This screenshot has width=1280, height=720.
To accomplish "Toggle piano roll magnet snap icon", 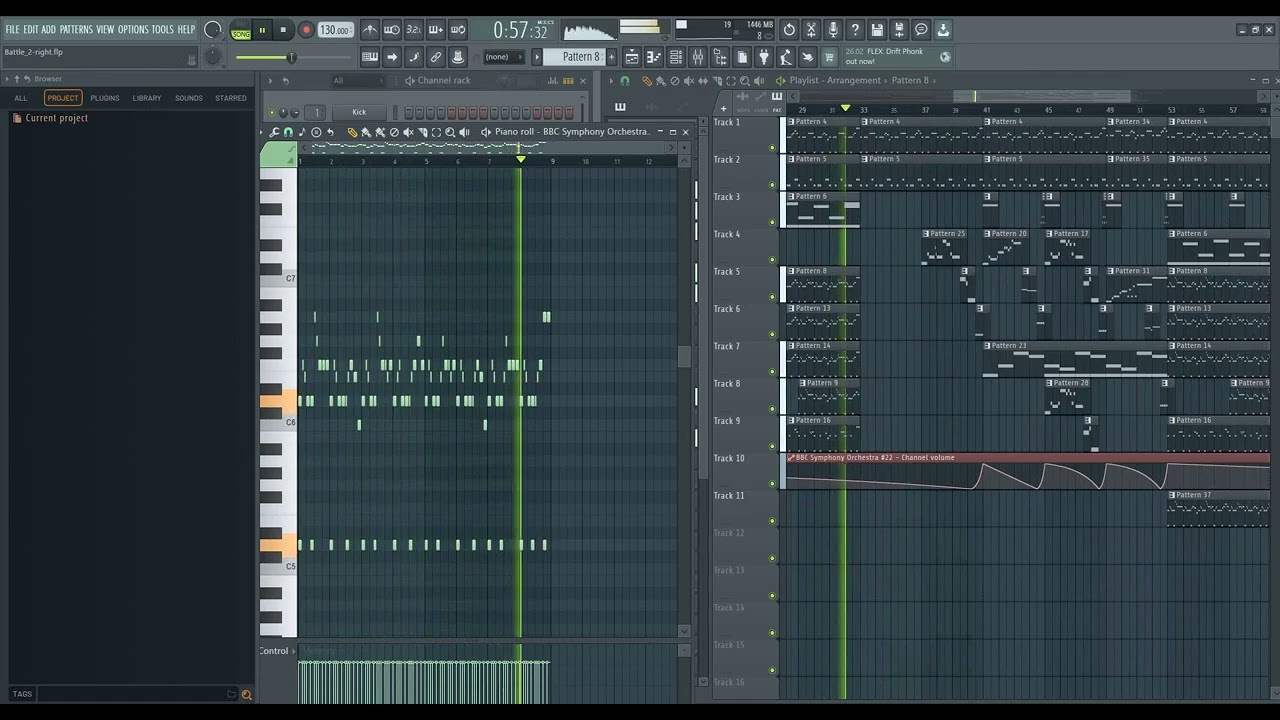I will point(289,132).
